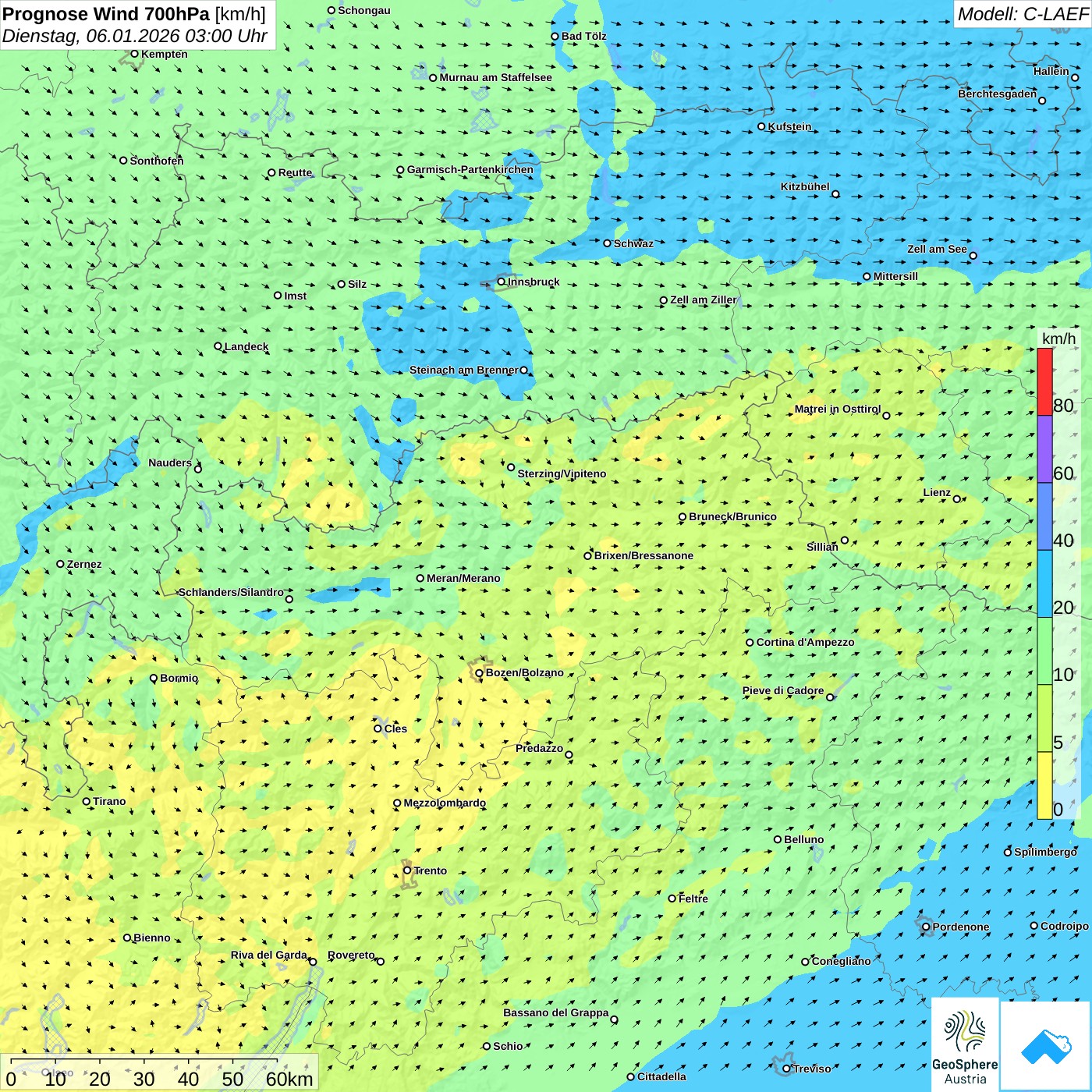Select the Kufstein city marker

pos(761,126)
